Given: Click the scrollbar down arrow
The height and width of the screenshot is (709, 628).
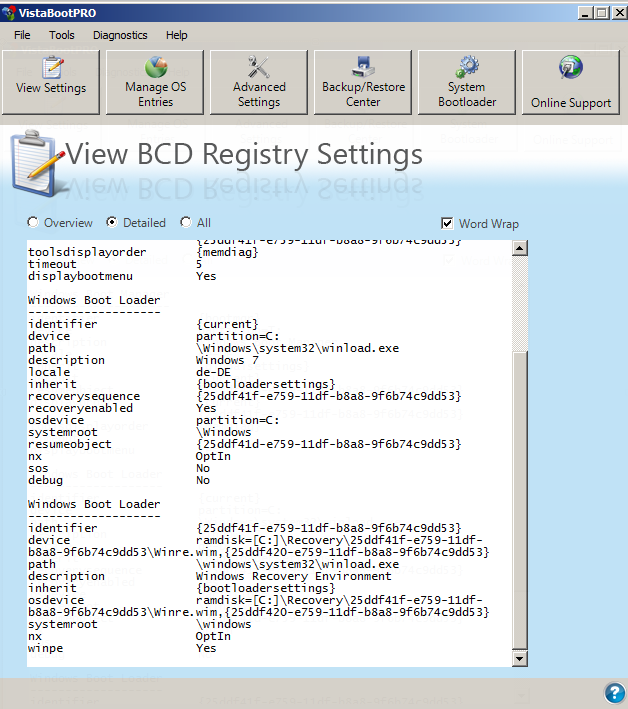Looking at the screenshot, I should point(519,659).
